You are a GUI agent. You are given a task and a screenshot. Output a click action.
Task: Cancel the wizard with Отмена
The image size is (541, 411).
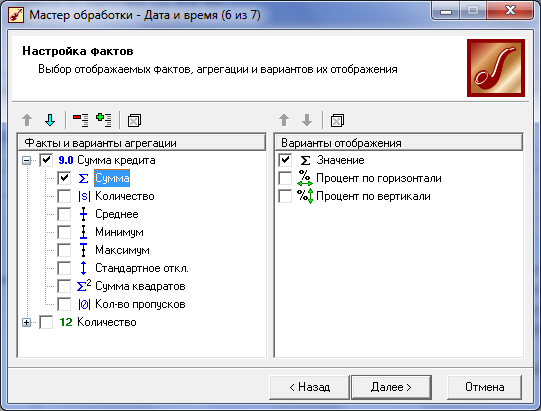pyautogui.click(x=484, y=387)
